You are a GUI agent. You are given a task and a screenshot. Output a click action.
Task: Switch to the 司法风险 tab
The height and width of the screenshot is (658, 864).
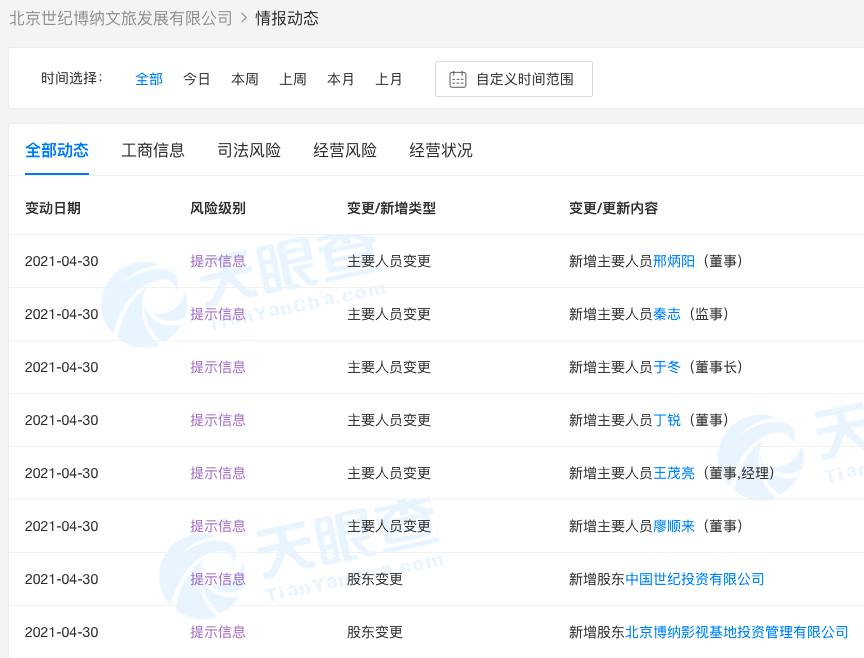[x=249, y=150]
